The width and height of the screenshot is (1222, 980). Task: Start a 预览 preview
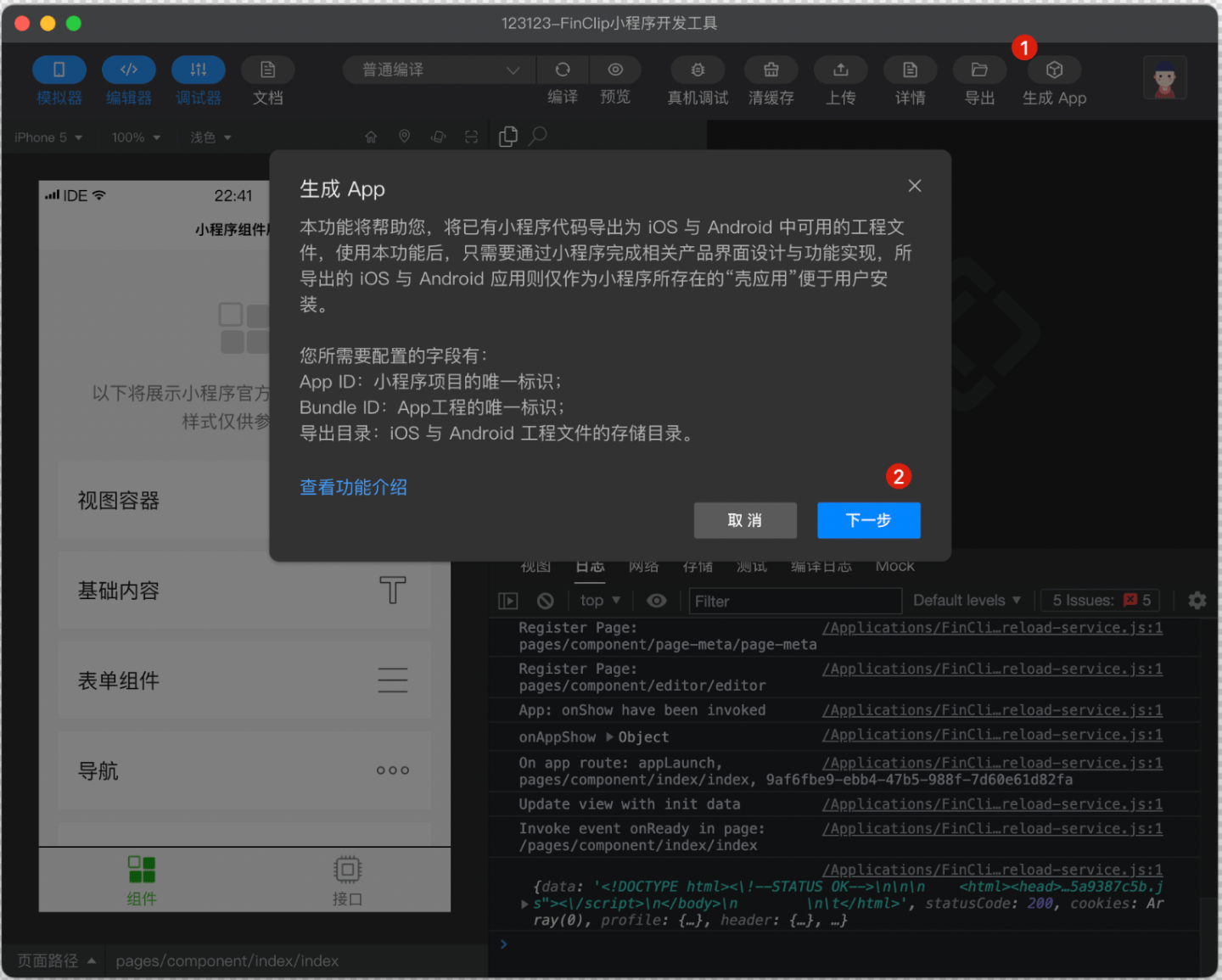click(615, 81)
